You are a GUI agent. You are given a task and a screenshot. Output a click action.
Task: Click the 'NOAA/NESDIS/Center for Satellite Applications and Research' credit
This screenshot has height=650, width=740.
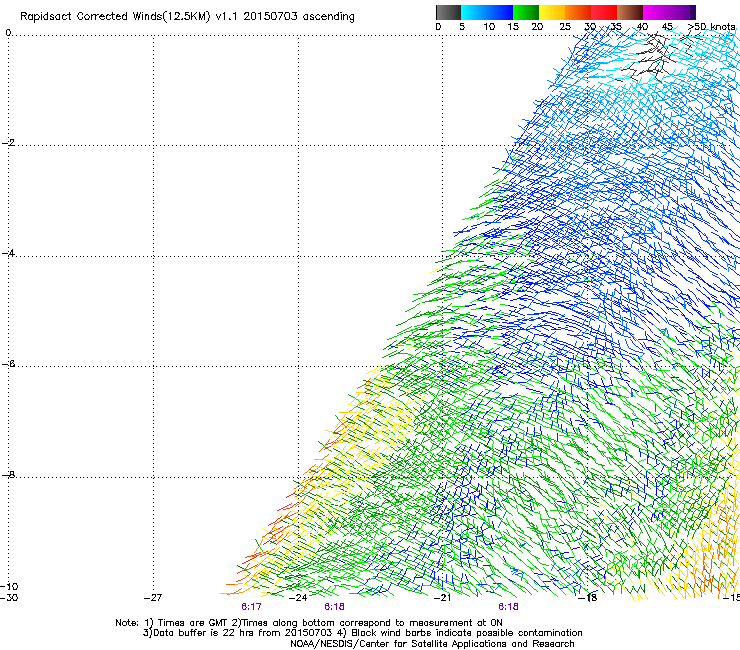432,644
